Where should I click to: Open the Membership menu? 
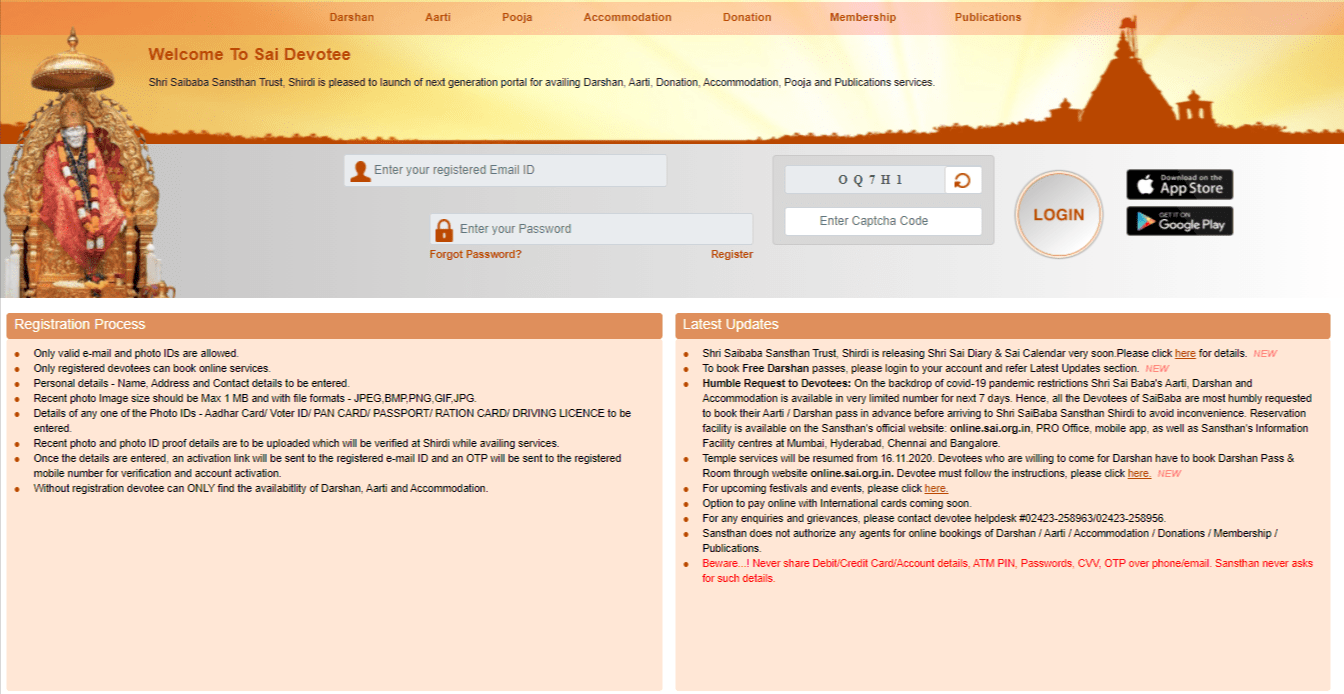pyautogui.click(x=863, y=17)
